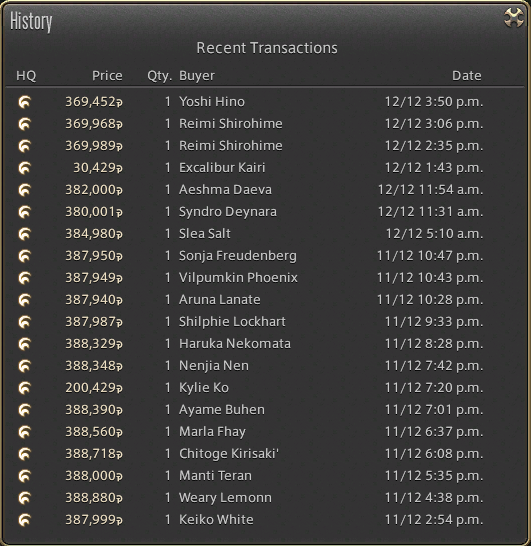Screen dimensions: 531x546
Task: Select Haruka Nekomata's transaction
Action: click(265, 344)
